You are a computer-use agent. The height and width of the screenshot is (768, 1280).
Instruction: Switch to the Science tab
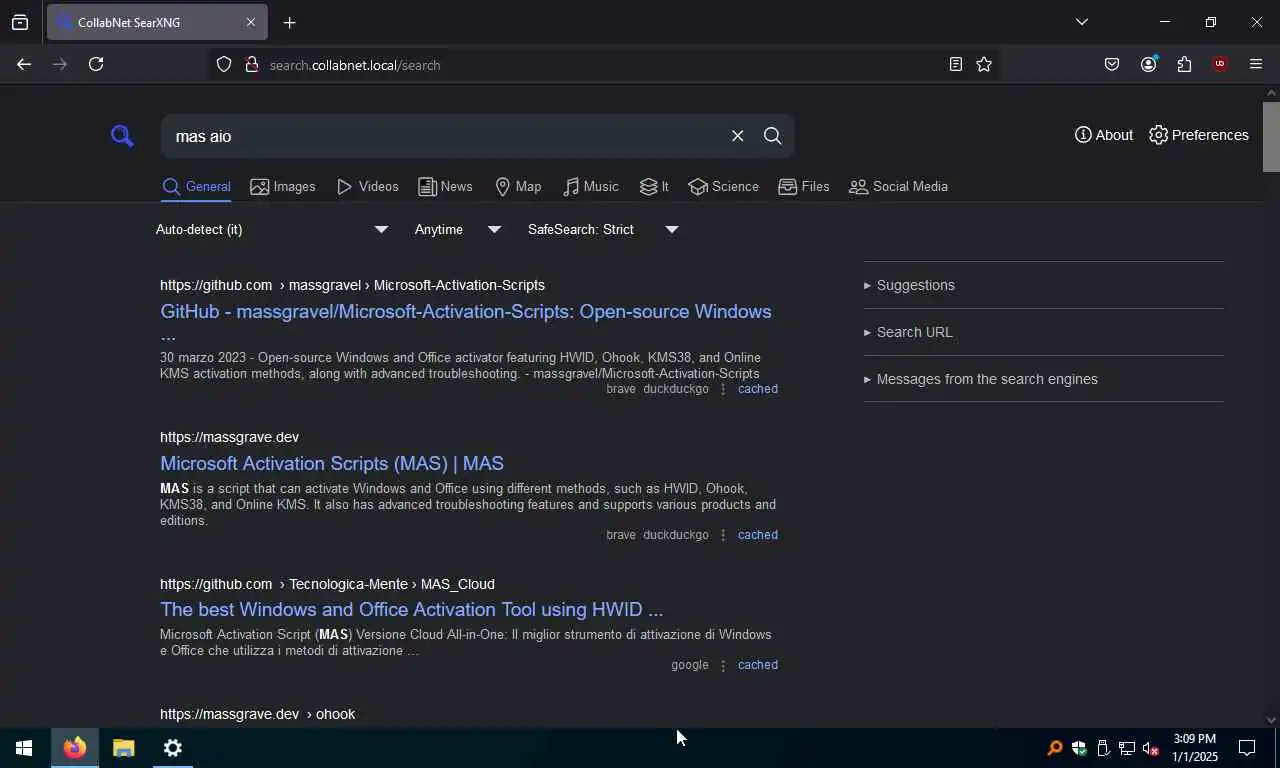coord(723,187)
